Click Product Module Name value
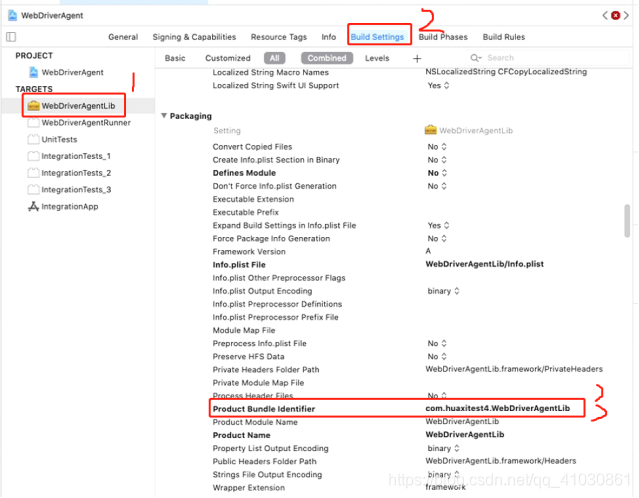Image resolution: width=639 pixels, height=498 pixels. [x=462, y=421]
